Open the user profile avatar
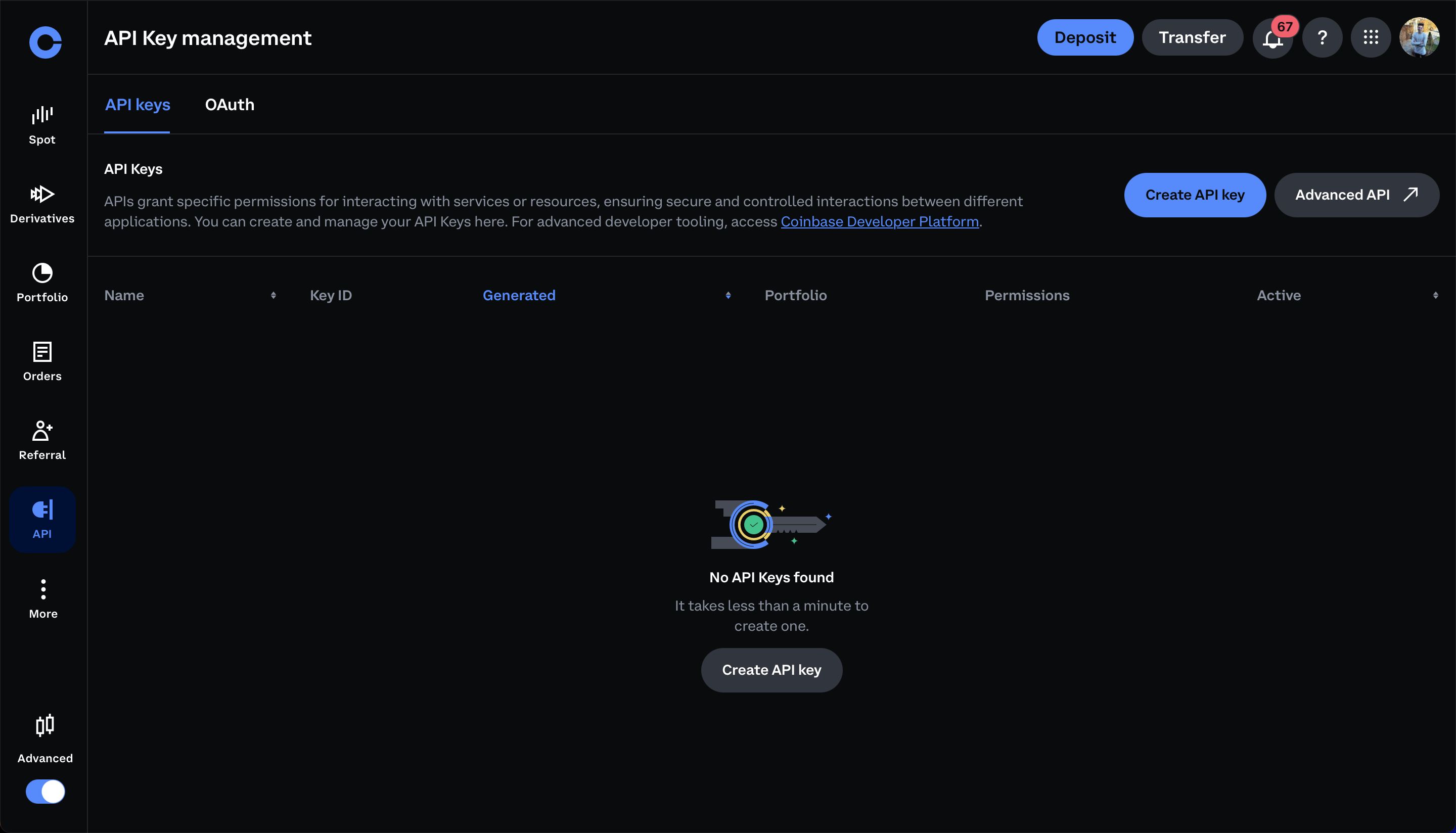The image size is (1456, 833). click(x=1420, y=38)
